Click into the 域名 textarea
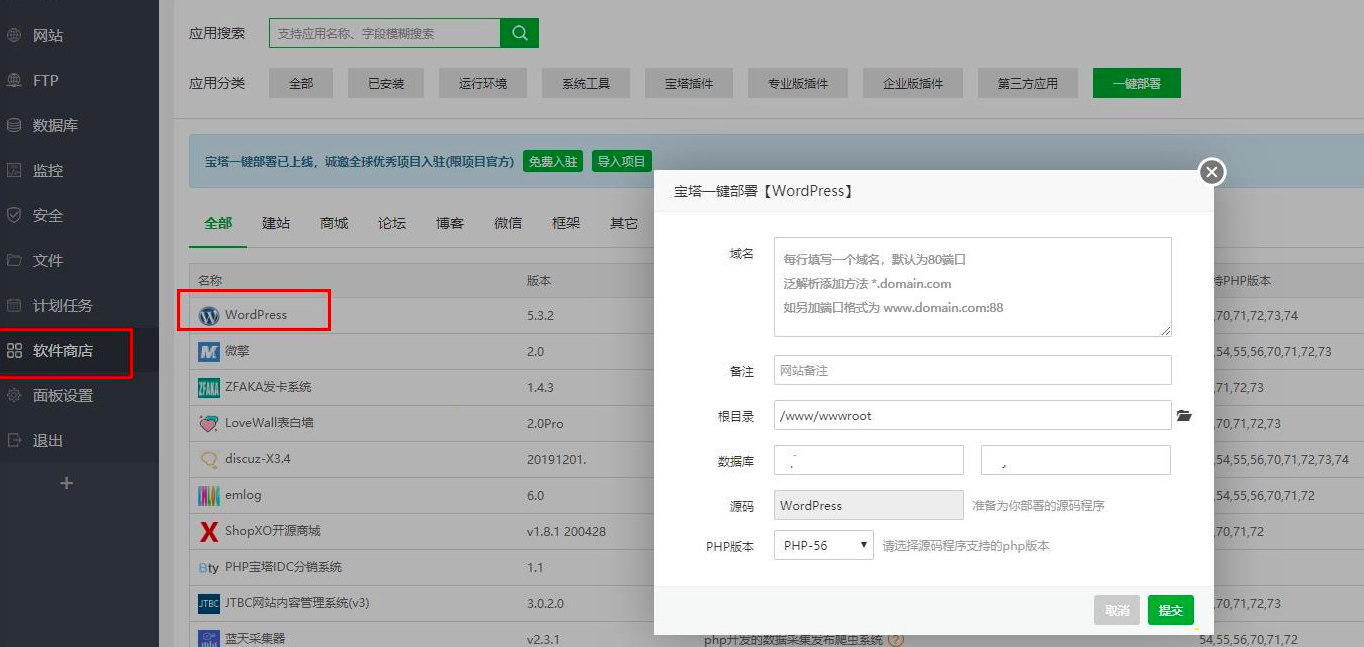The image size is (1364, 647). [973, 287]
